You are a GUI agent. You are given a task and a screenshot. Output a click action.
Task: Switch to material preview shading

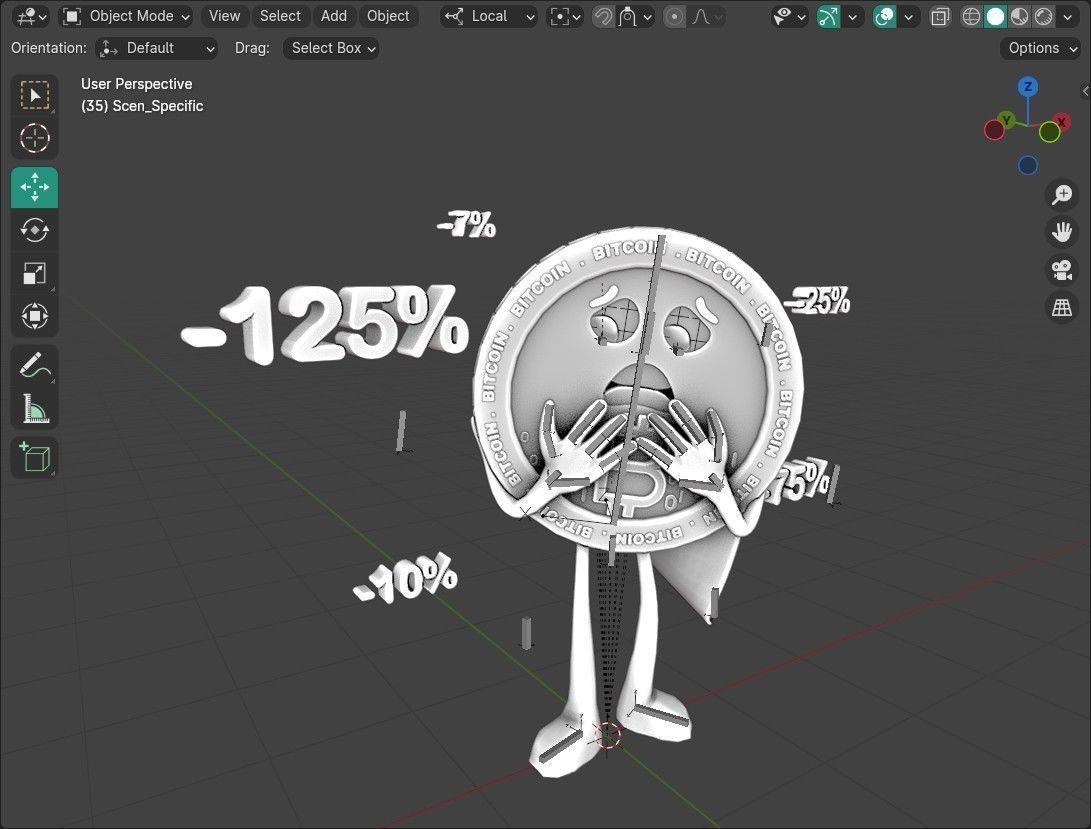[x=1019, y=16]
